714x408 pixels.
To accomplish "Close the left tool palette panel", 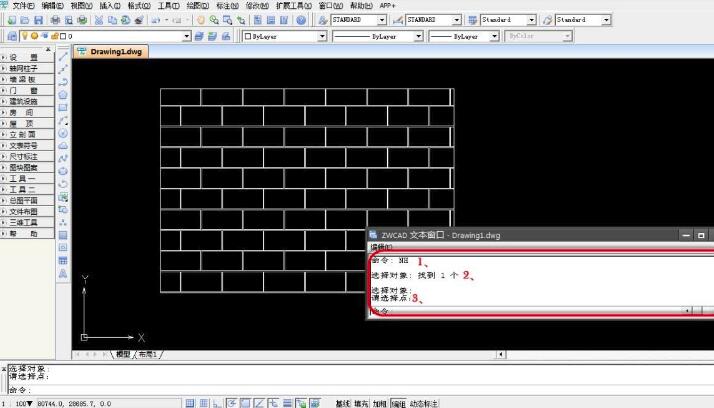I will pos(48,49).
